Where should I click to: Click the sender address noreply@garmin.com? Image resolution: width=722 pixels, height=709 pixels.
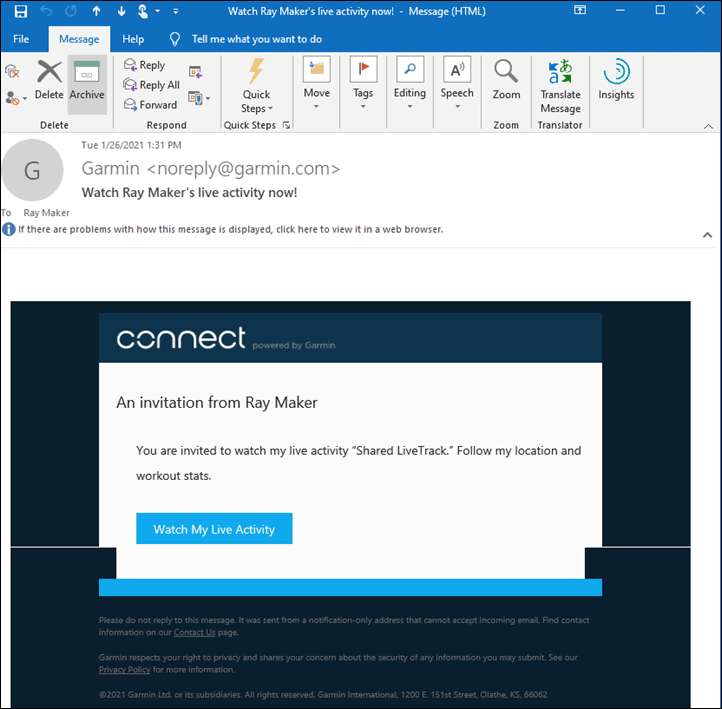244,169
